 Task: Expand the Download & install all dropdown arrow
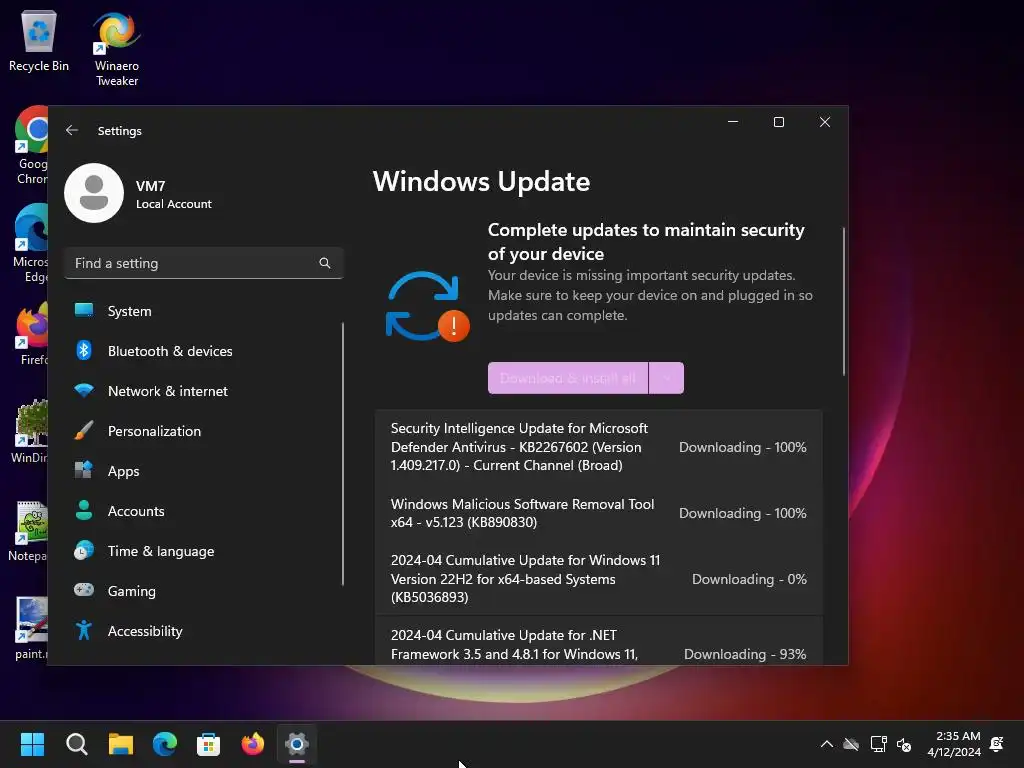point(666,378)
